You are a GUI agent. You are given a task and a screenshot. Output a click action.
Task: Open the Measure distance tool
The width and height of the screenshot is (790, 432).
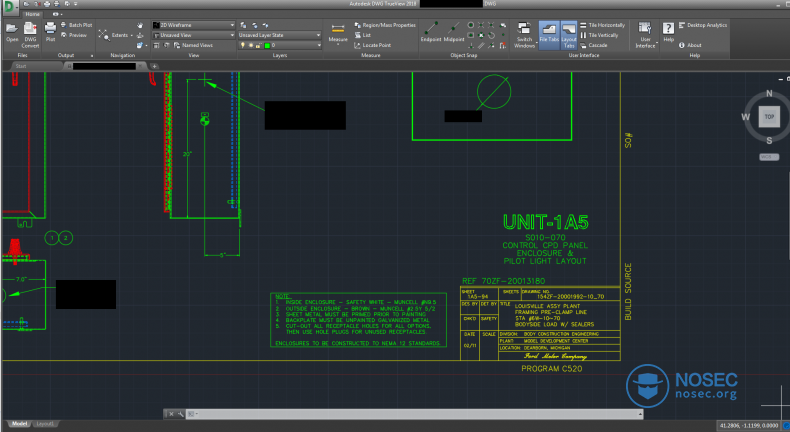[338, 29]
